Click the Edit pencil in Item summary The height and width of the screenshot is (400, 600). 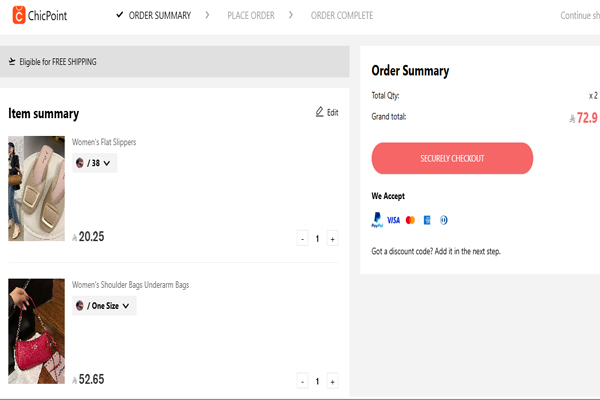click(320, 112)
